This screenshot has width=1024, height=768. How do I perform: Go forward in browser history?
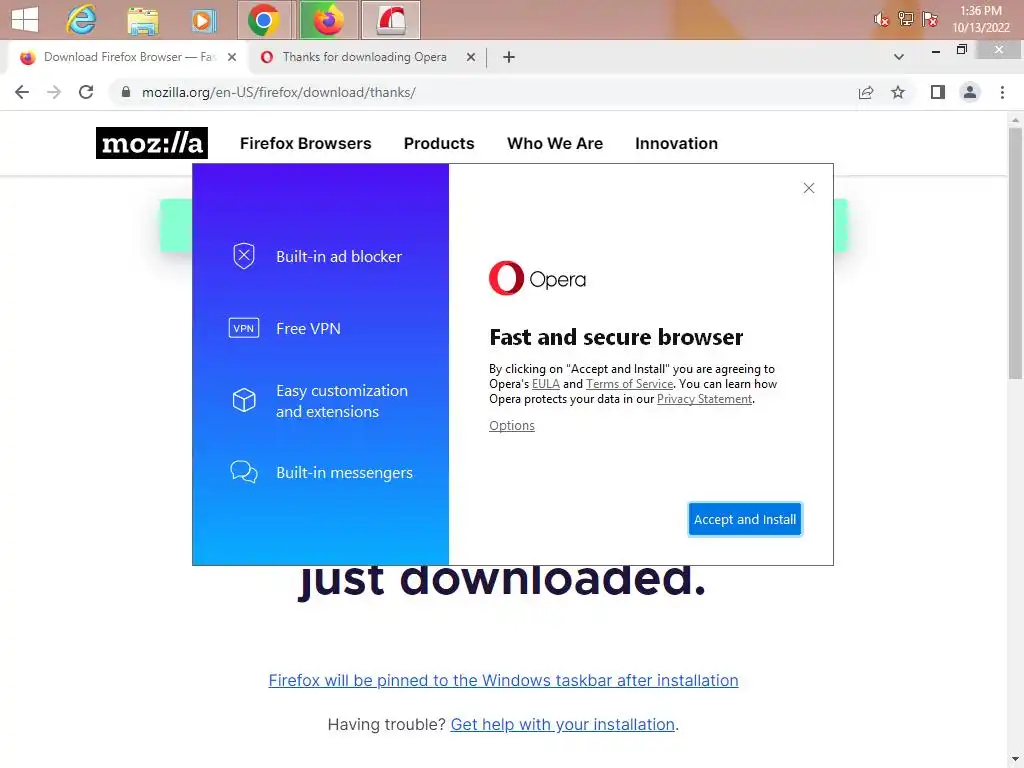(x=54, y=92)
